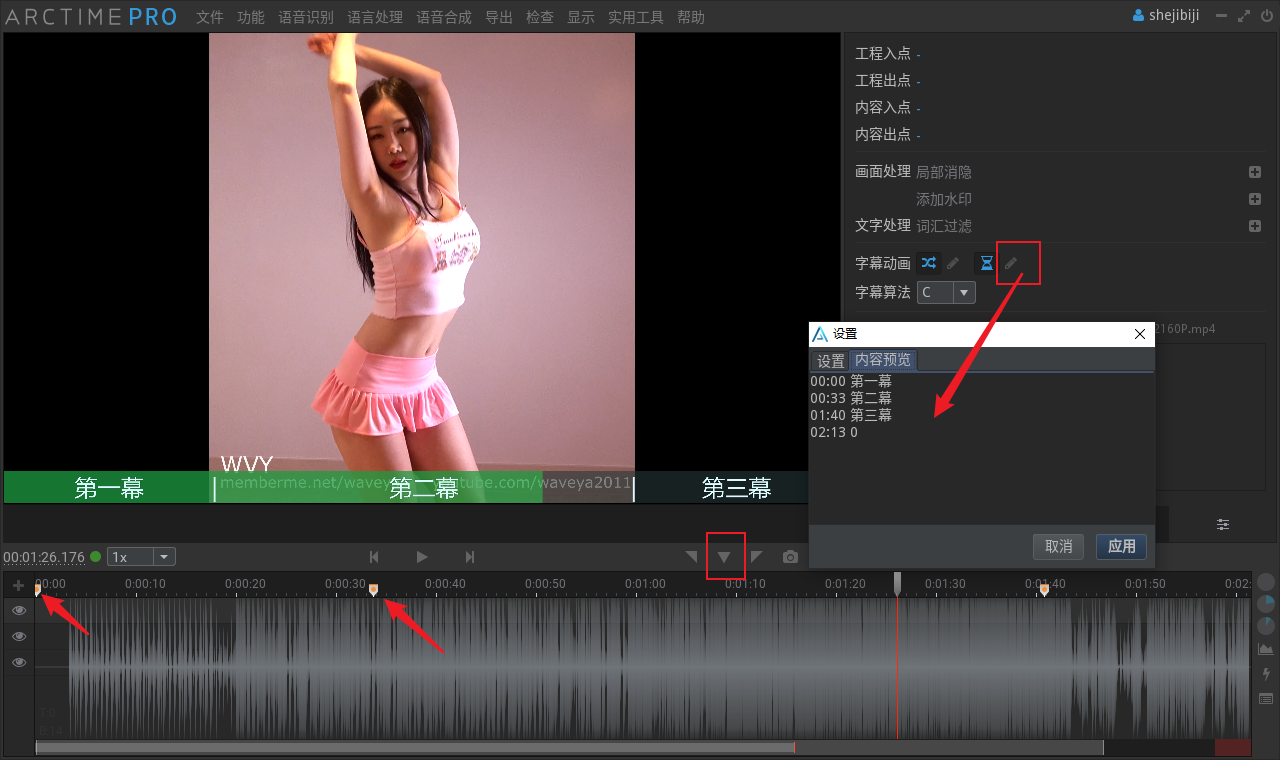Image resolution: width=1280 pixels, height=760 pixels.
Task: Hide the second track with eye icon
Action: tap(18, 636)
